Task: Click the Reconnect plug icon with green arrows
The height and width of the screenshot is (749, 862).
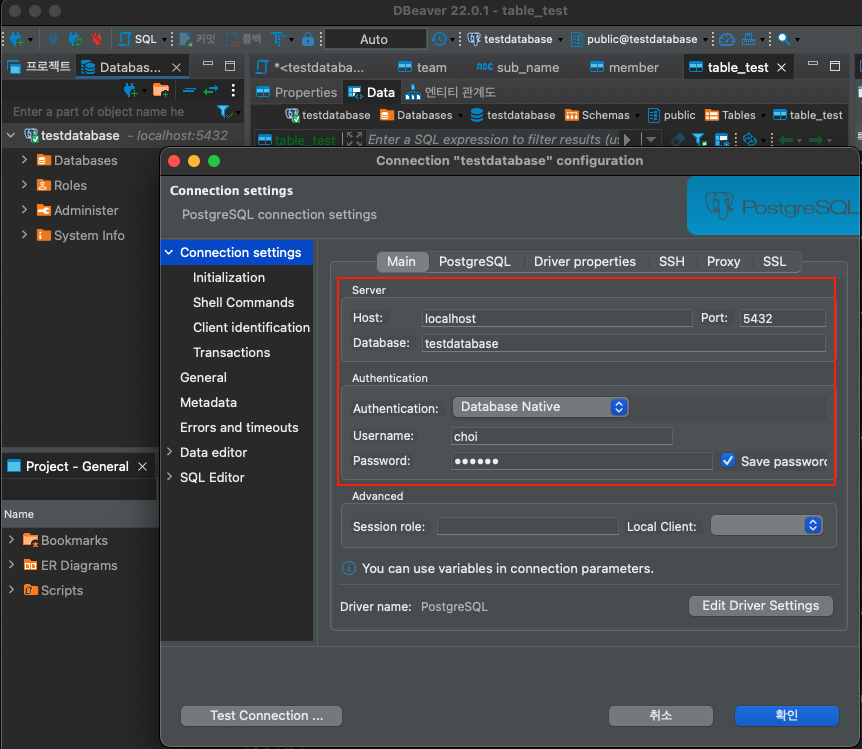Action: tap(75, 39)
